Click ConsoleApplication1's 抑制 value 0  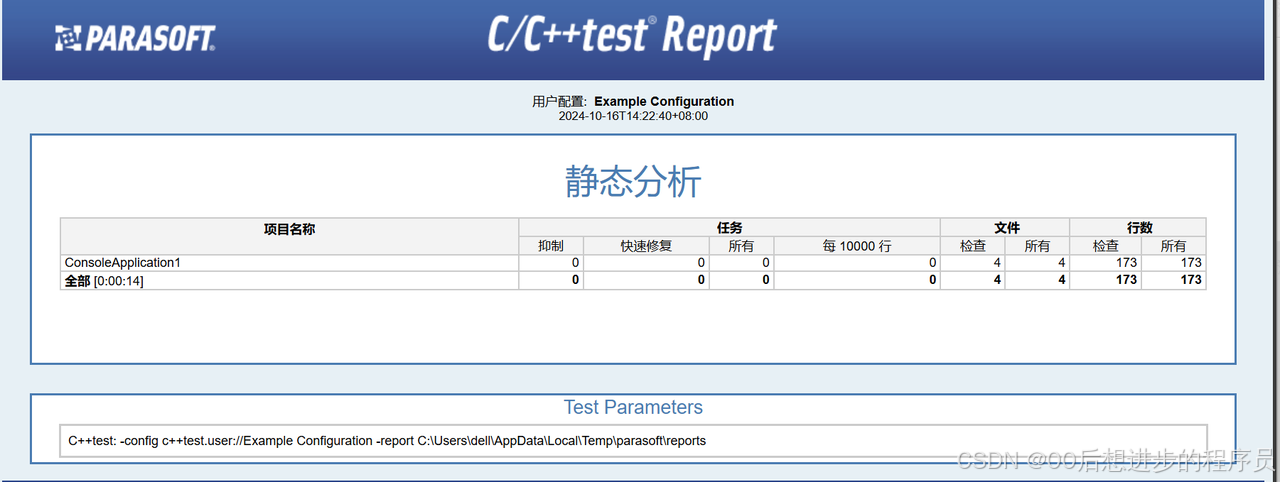pos(575,262)
